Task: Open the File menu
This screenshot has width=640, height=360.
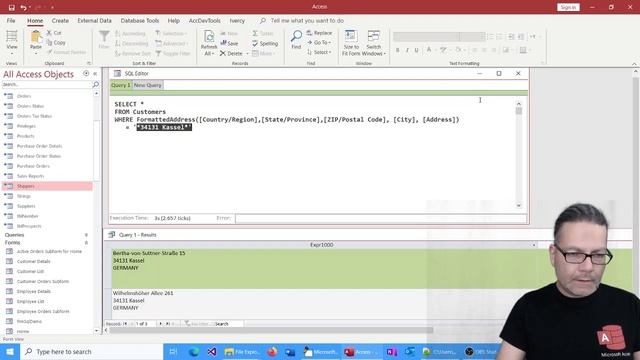Action: 11,20
